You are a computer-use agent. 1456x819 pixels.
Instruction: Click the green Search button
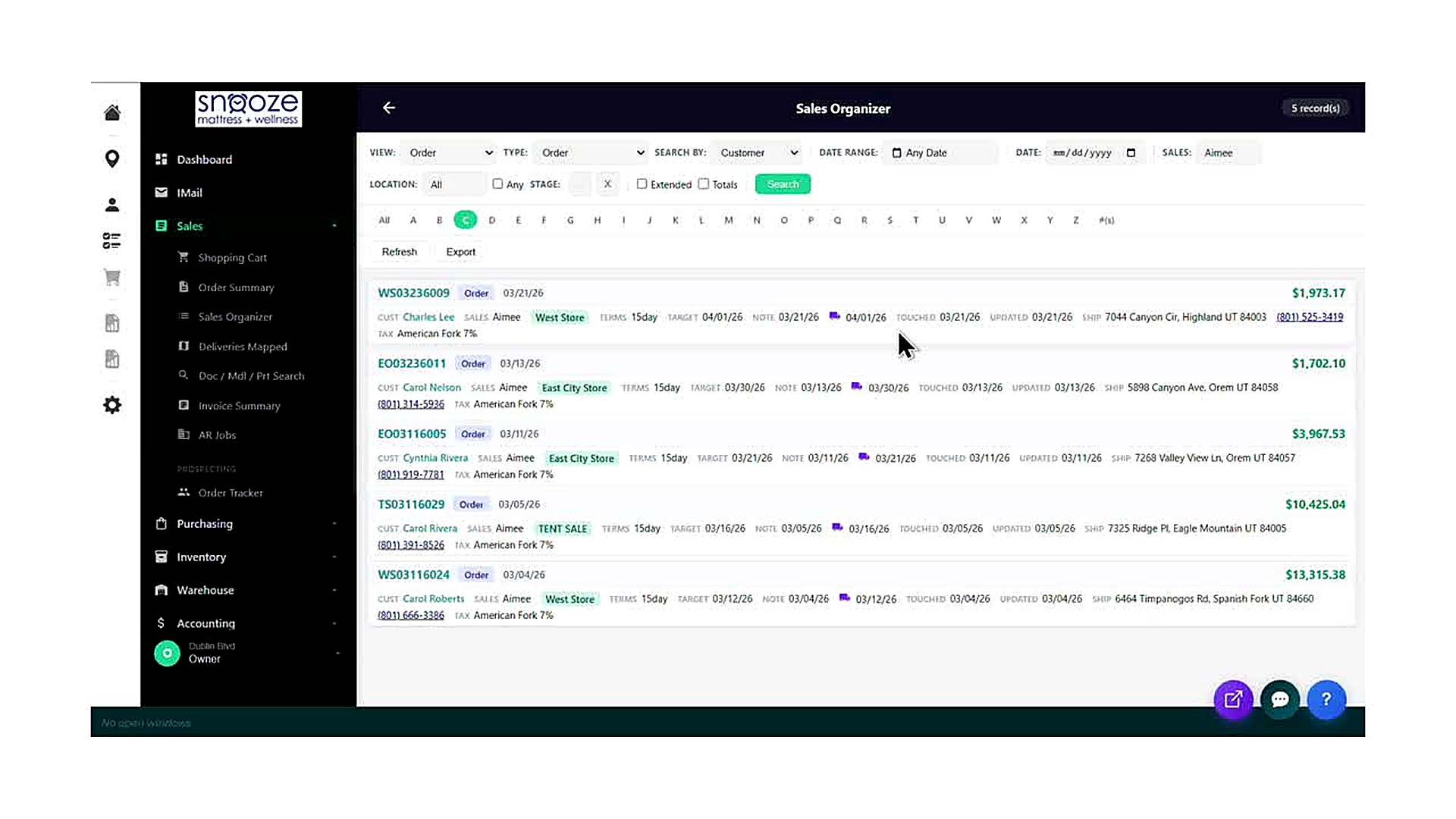pos(783,184)
